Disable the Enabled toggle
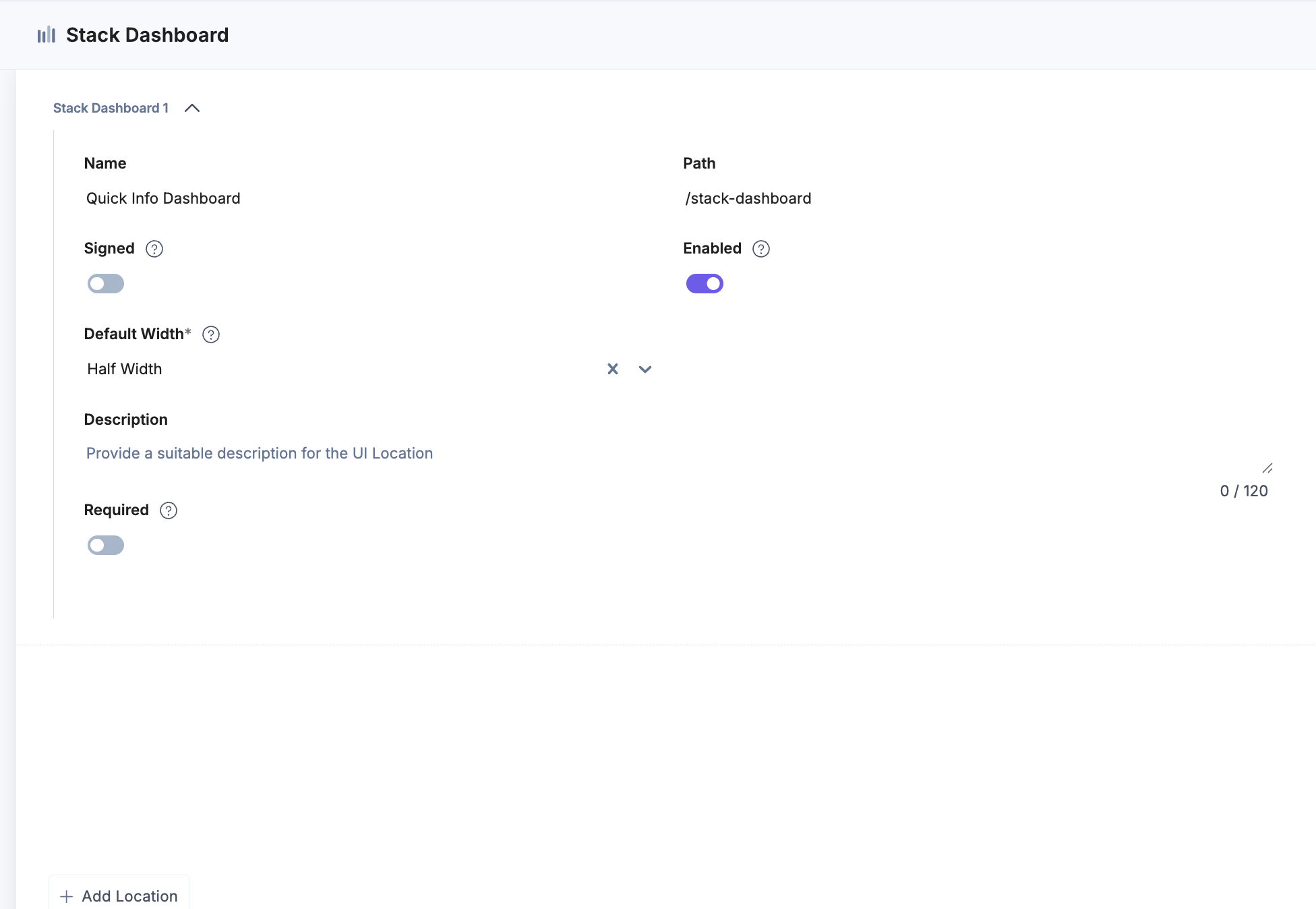Viewport: 1316px width, 909px height. coord(705,283)
